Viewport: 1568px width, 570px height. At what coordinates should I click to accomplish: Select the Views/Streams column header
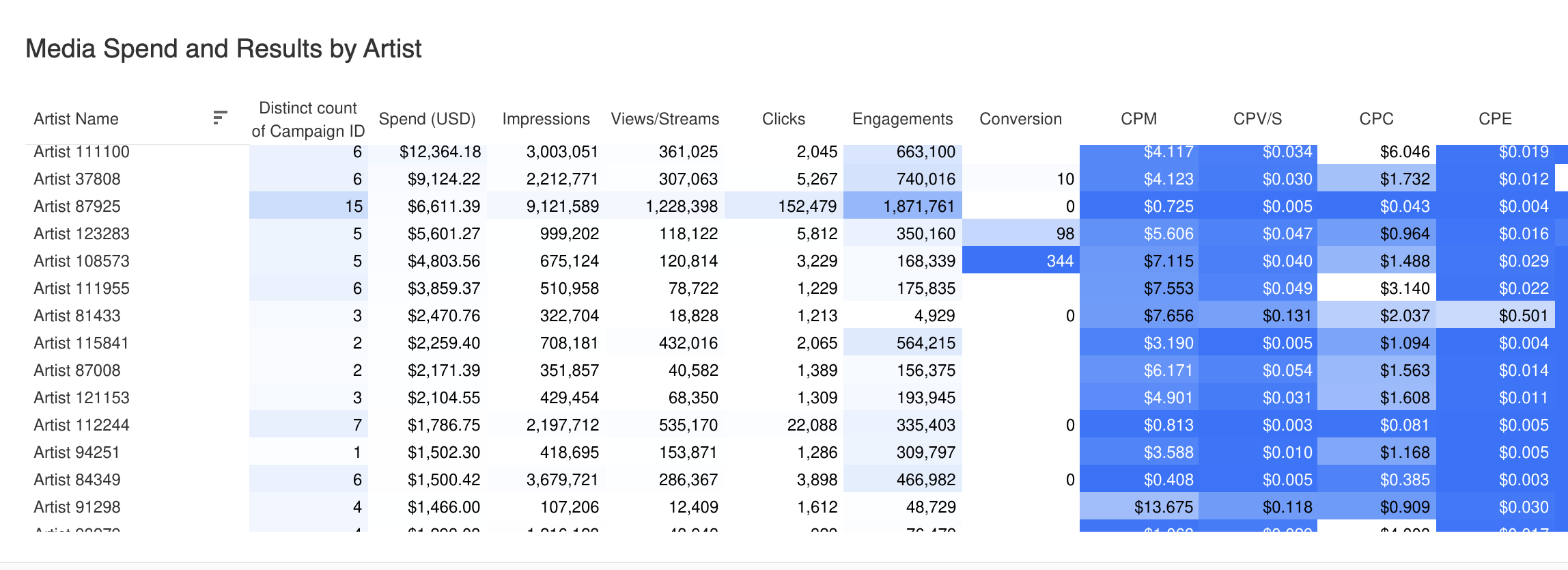[664, 119]
